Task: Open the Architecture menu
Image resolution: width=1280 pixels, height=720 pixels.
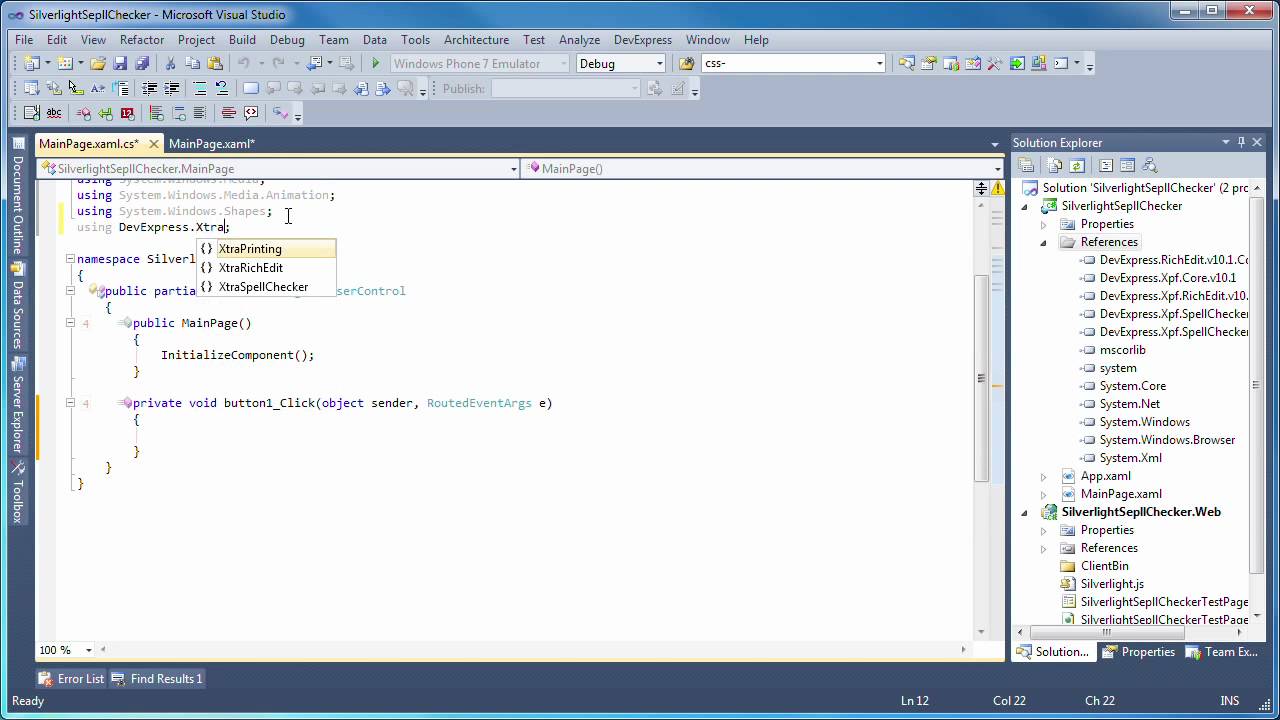Action: coord(476,40)
